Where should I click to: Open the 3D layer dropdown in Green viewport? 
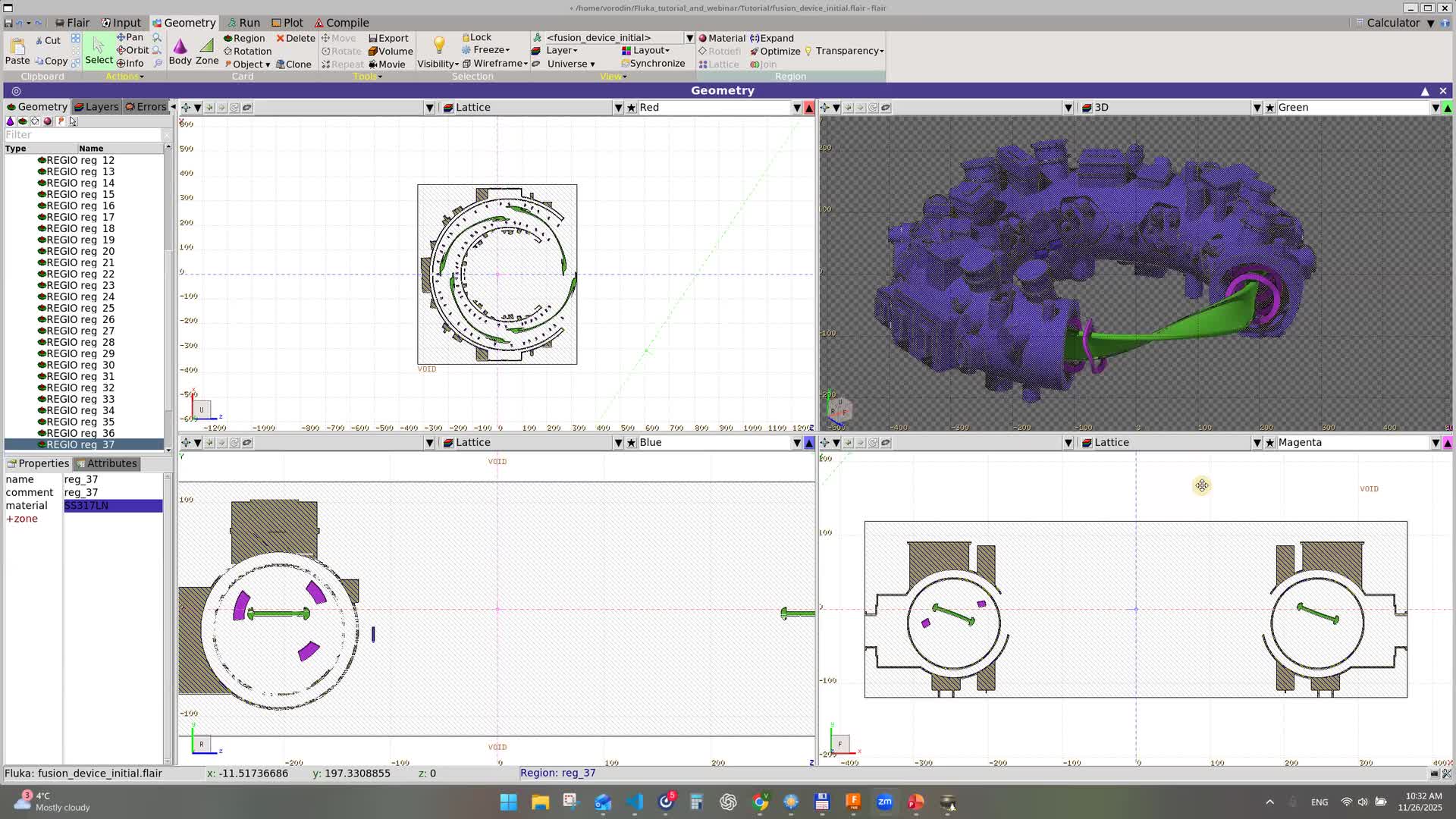[1257, 108]
